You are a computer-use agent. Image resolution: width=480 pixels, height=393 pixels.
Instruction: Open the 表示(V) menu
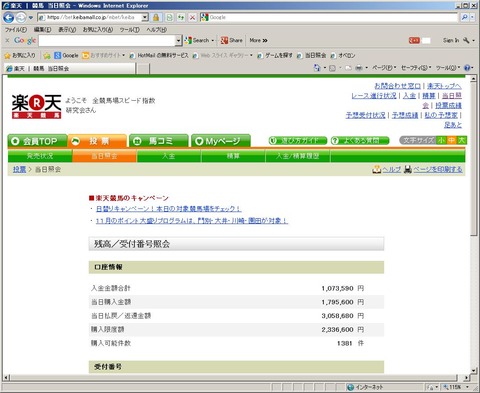pyautogui.click(x=67, y=30)
